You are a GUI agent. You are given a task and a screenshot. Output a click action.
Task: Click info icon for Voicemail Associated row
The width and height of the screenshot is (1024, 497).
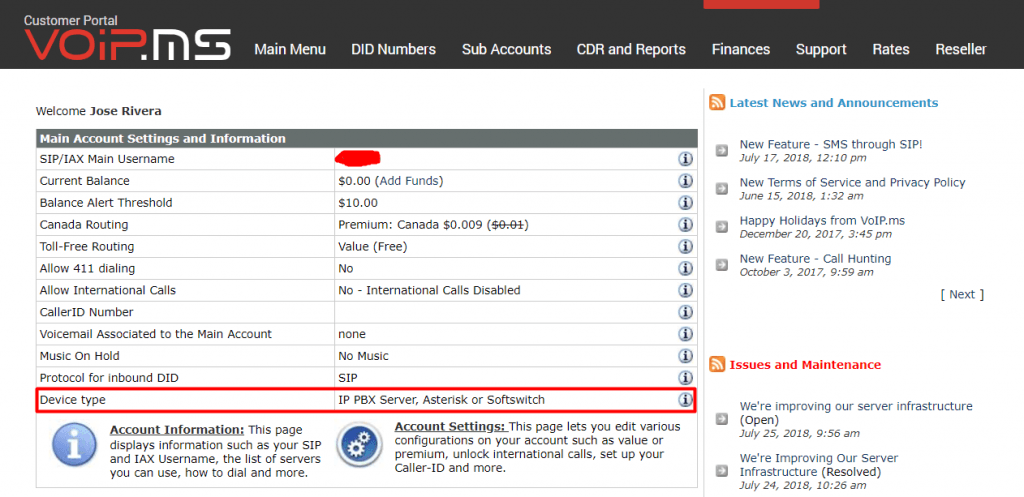pos(685,334)
